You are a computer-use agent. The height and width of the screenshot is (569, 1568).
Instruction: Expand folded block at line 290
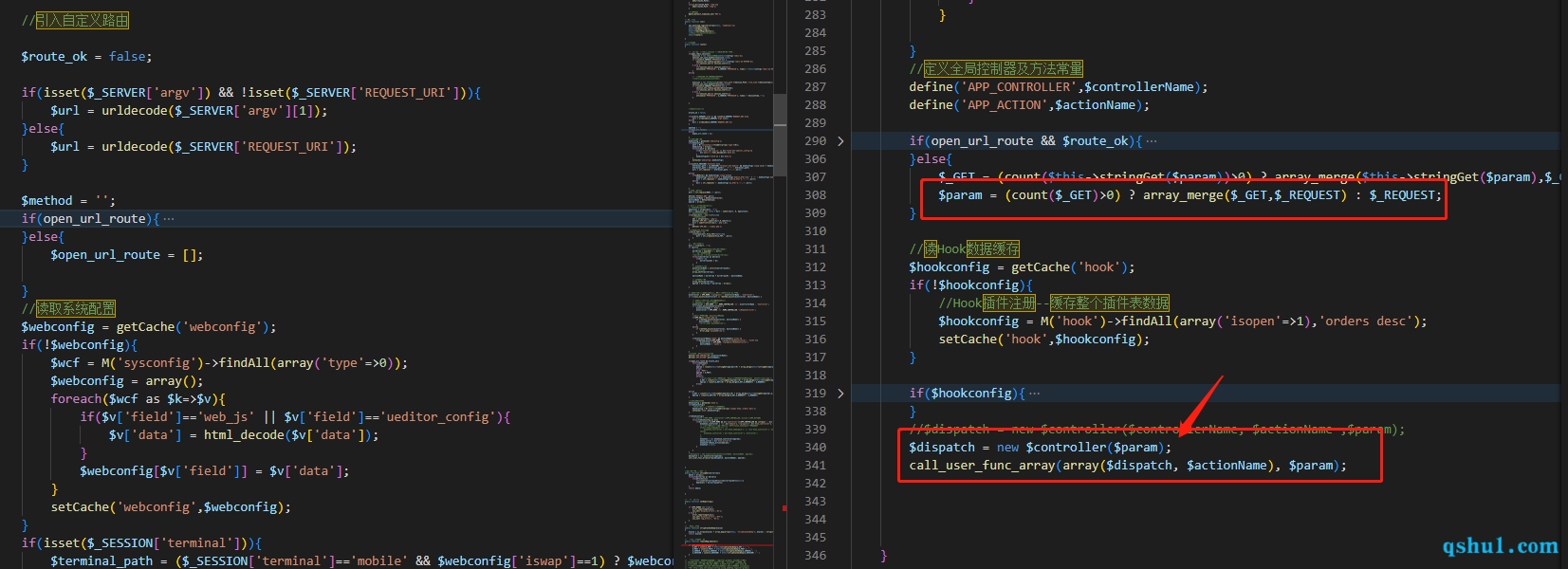point(840,141)
